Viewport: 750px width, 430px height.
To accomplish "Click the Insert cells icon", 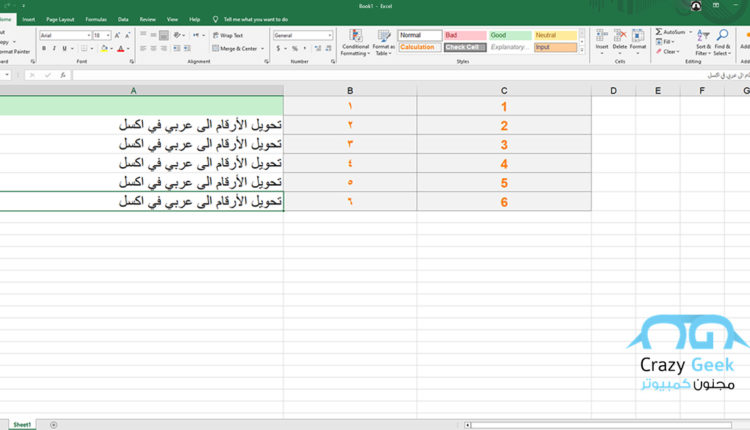I will [602, 37].
